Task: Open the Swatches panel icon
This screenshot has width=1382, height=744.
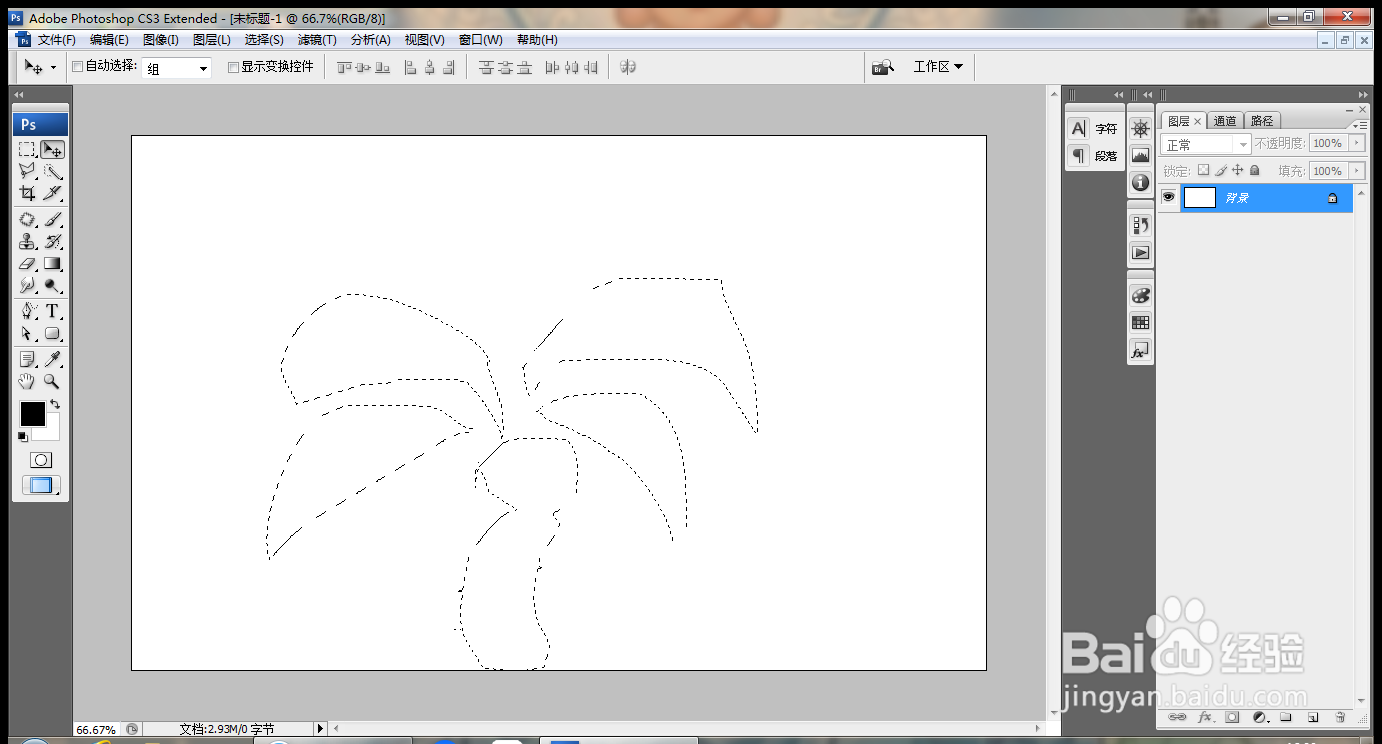Action: 1140,322
